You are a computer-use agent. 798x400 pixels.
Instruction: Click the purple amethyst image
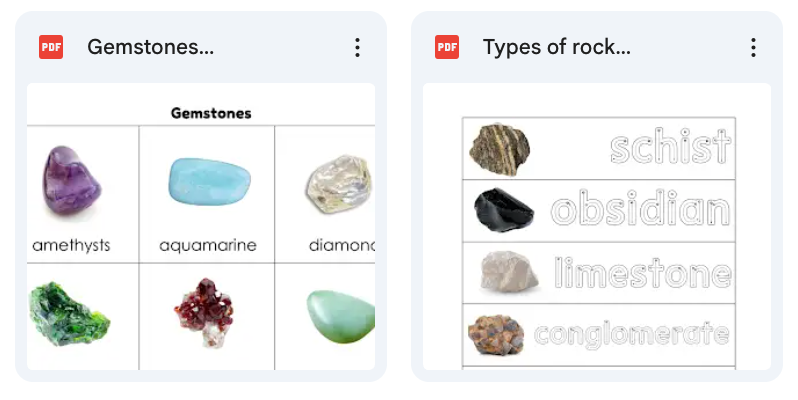[71, 181]
